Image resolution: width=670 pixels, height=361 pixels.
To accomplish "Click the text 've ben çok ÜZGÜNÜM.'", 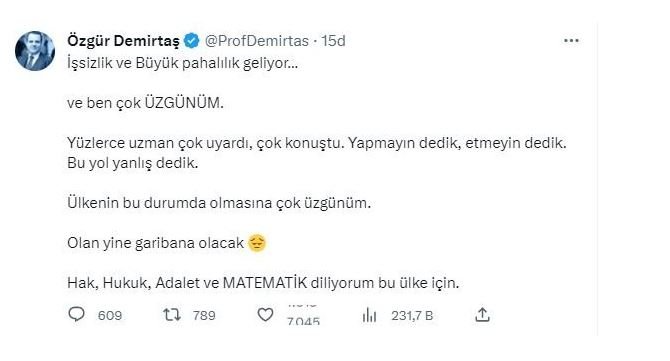I will [x=145, y=103].
